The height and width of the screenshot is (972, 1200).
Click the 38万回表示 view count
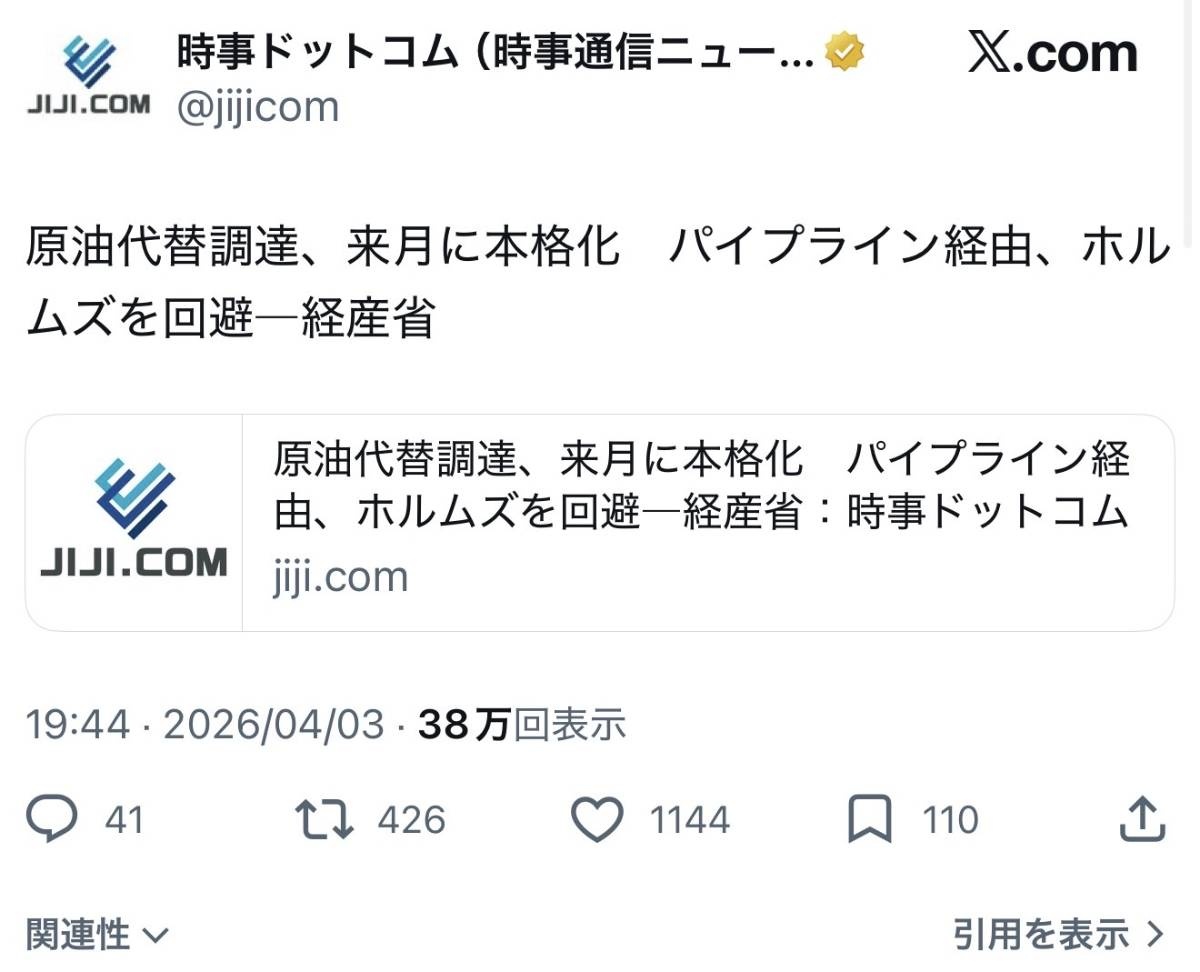(x=522, y=724)
